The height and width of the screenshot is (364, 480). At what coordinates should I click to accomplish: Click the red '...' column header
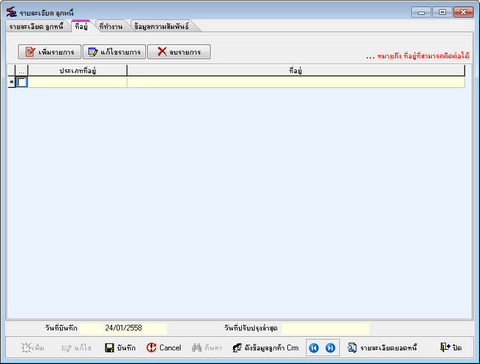point(22,71)
